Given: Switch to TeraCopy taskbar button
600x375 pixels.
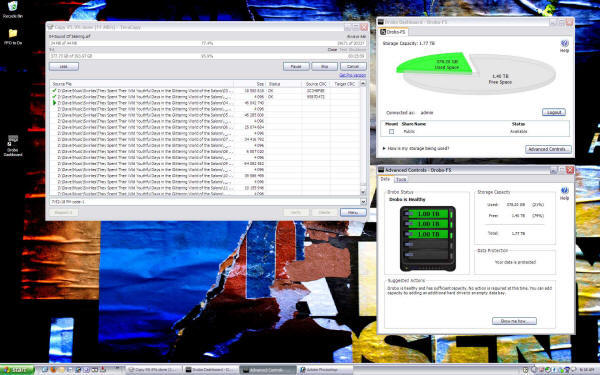Looking at the screenshot, I should click(x=153, y=370).
